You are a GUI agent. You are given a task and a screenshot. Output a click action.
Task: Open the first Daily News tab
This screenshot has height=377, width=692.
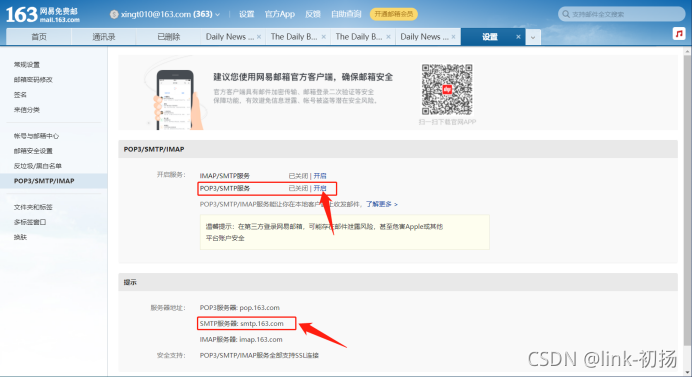point(229,37)
